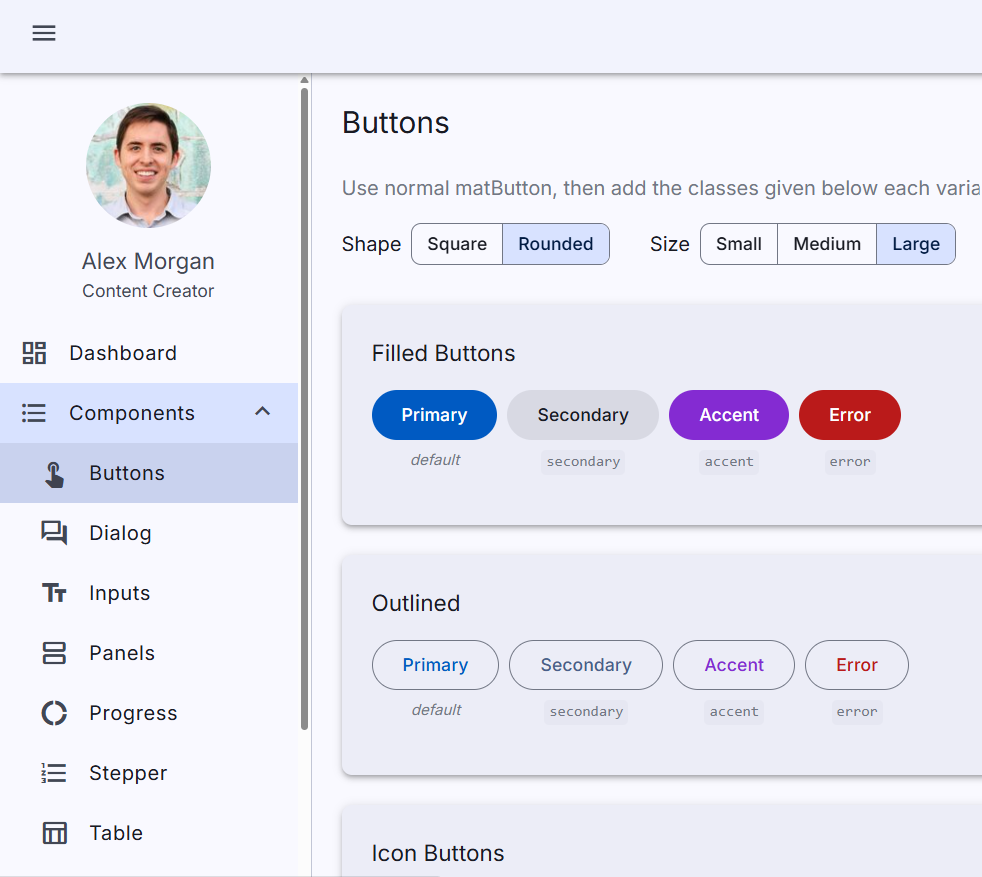Set button size to Medium

coord(827,244)
